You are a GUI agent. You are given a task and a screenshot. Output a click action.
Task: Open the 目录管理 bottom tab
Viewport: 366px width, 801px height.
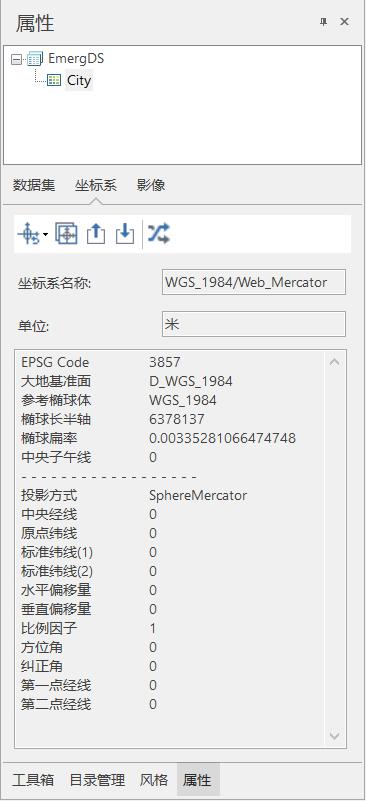[x=97, y=780]
